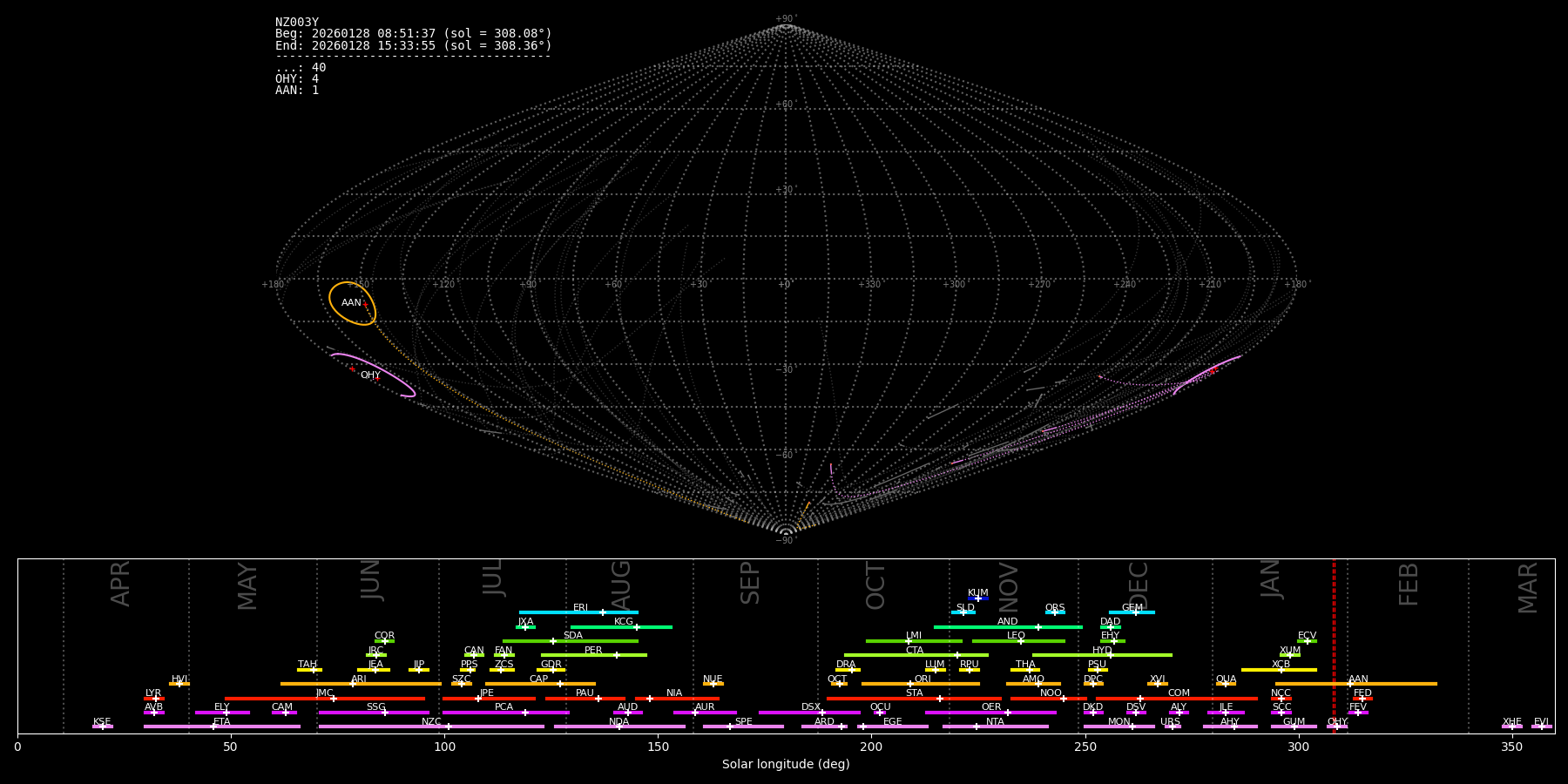Click the JAN month label

(1271, 579)
